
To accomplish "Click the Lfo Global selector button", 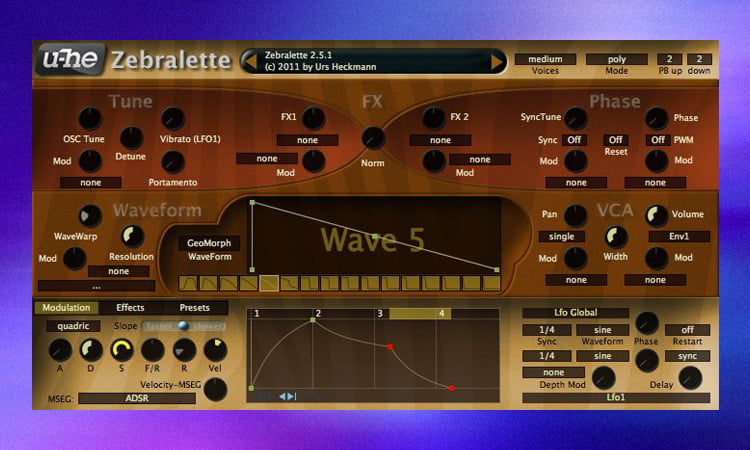I will point(575,313).
